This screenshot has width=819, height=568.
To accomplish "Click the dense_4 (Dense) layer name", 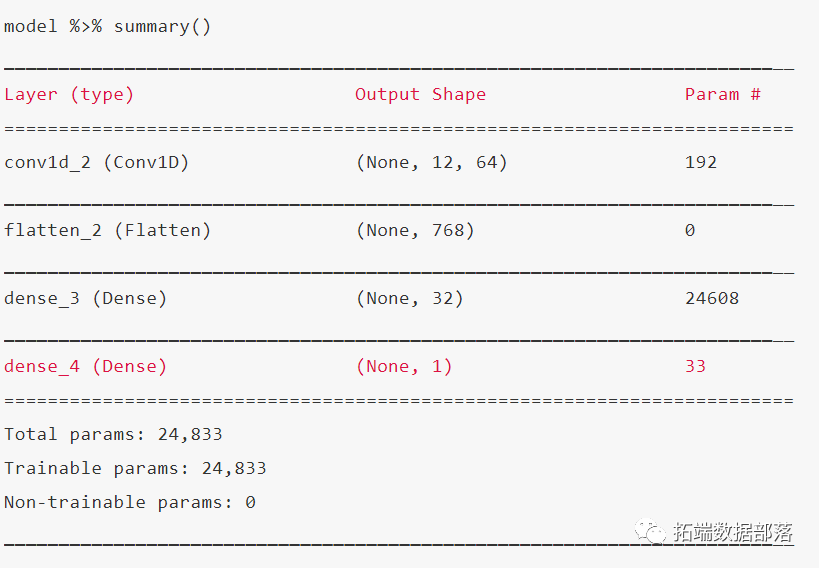I will [x=86, y=366].
